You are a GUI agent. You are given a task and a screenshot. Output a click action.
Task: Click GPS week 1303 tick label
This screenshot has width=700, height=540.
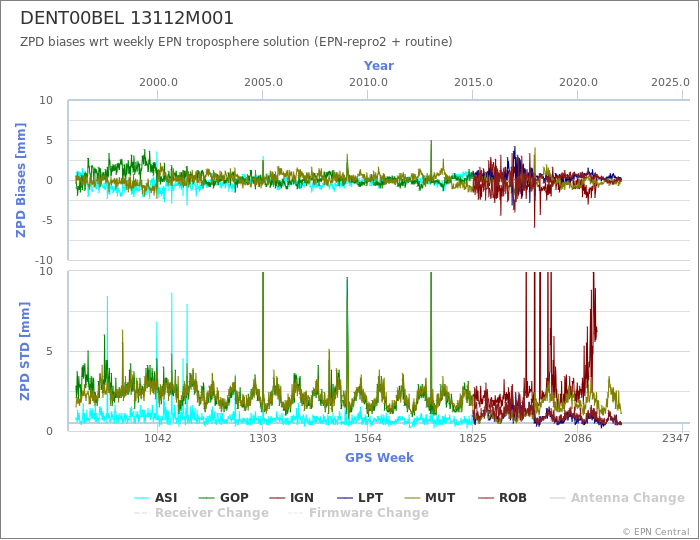click(x=262, y=438)
